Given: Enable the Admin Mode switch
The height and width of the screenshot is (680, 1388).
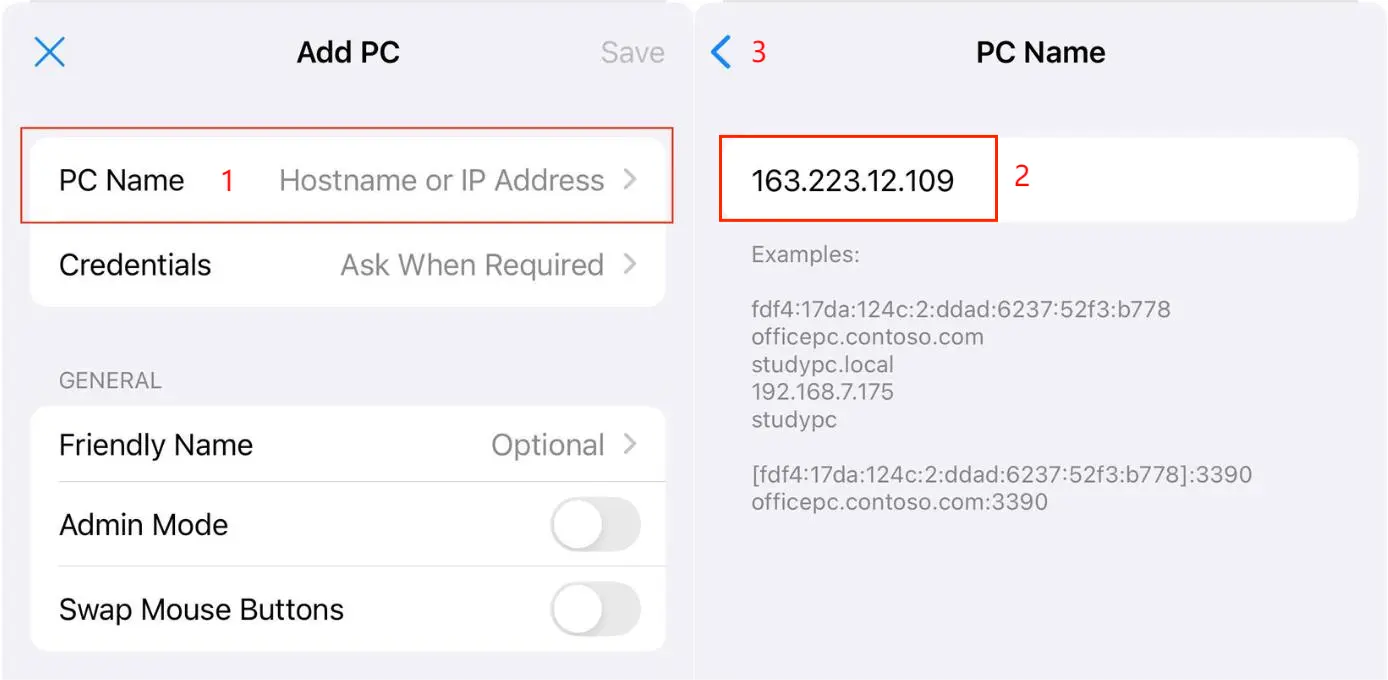Looking at the screenshot, I should (x=595, y=525).
